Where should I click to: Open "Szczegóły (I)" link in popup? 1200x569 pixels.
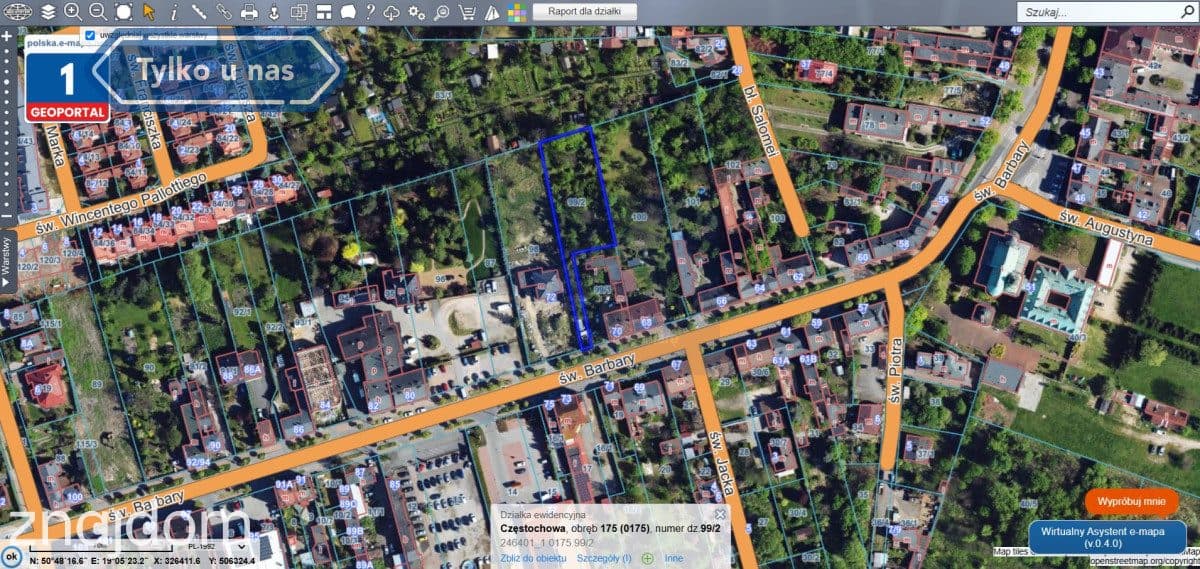tap(606, 558)
